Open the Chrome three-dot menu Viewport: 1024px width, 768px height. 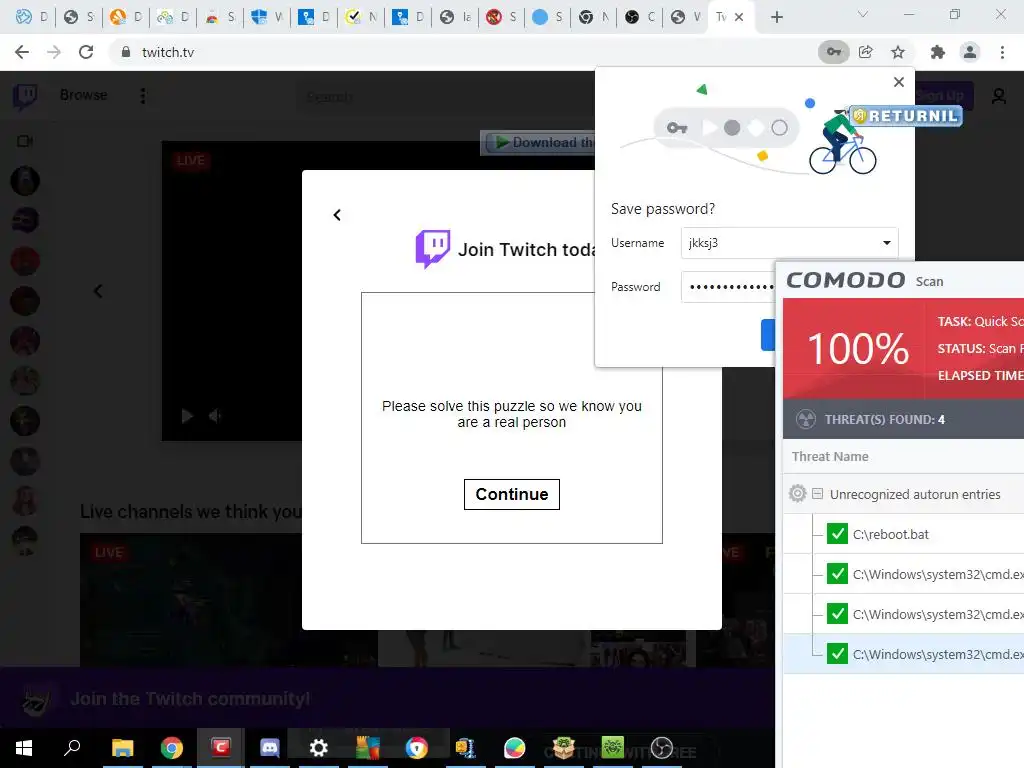click(1002, 52)
